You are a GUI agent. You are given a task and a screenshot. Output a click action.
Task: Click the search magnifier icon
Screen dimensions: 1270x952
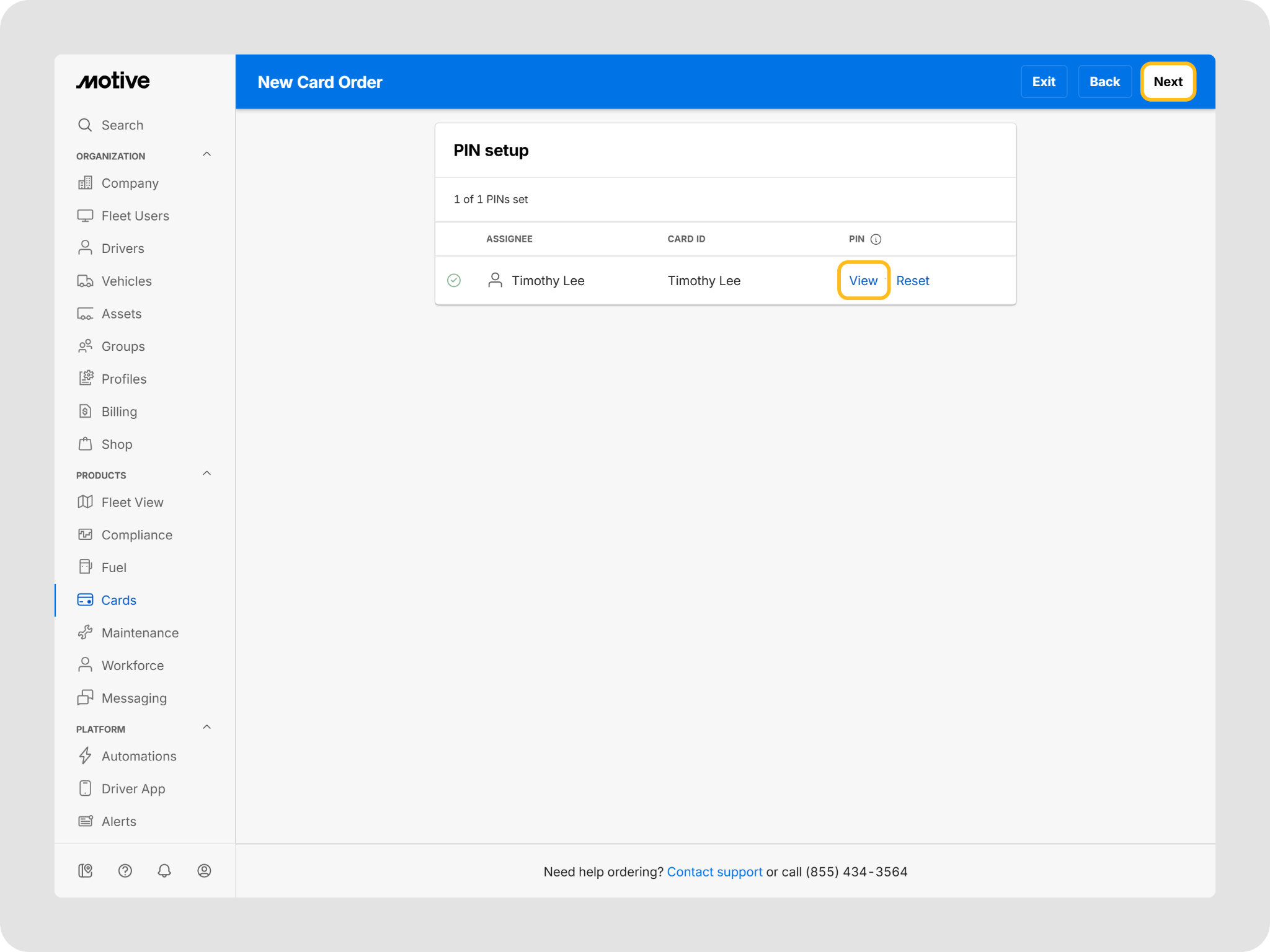(85, 125)
